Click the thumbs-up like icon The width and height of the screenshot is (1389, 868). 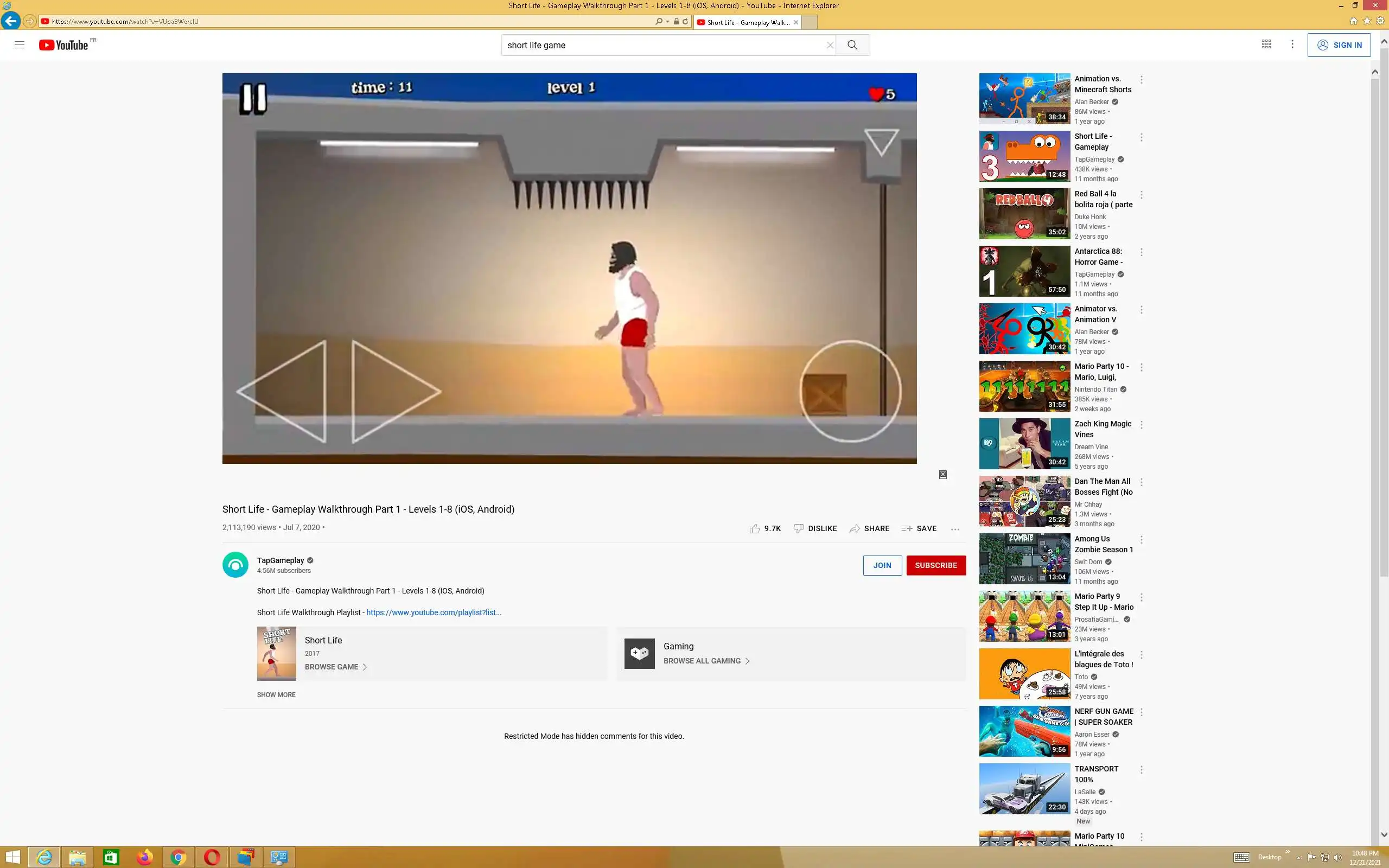[754, 528]
